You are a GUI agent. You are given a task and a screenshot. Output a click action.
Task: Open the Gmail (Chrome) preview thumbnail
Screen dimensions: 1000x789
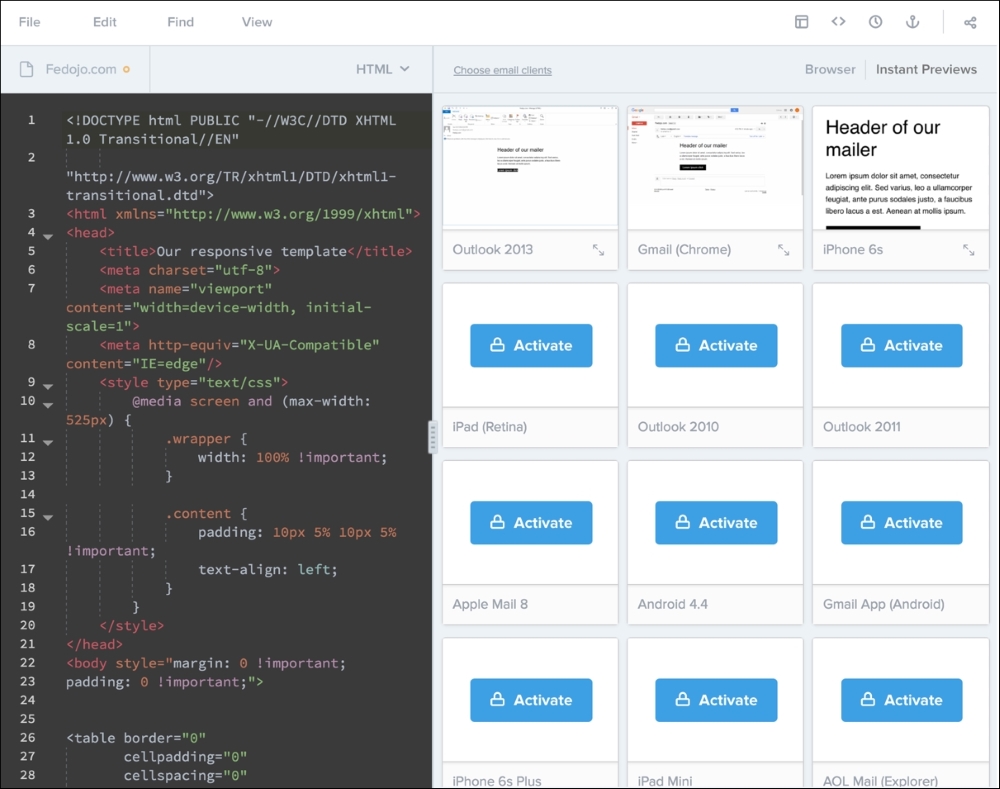click(715, 167)
